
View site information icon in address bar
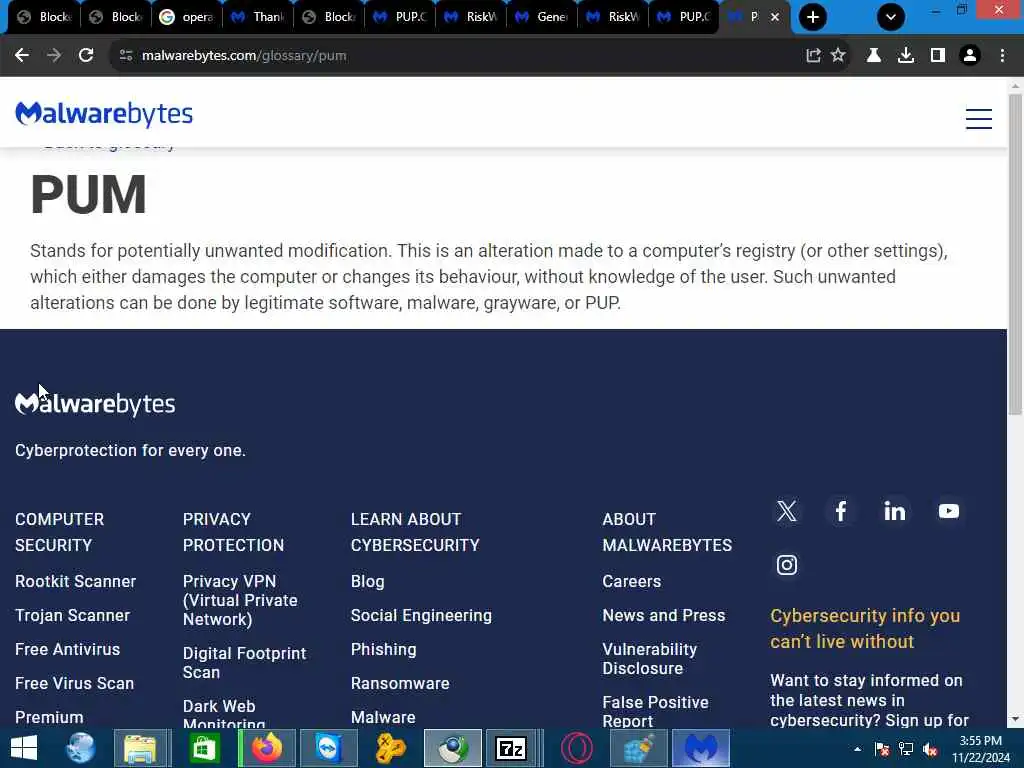(126, 56)
